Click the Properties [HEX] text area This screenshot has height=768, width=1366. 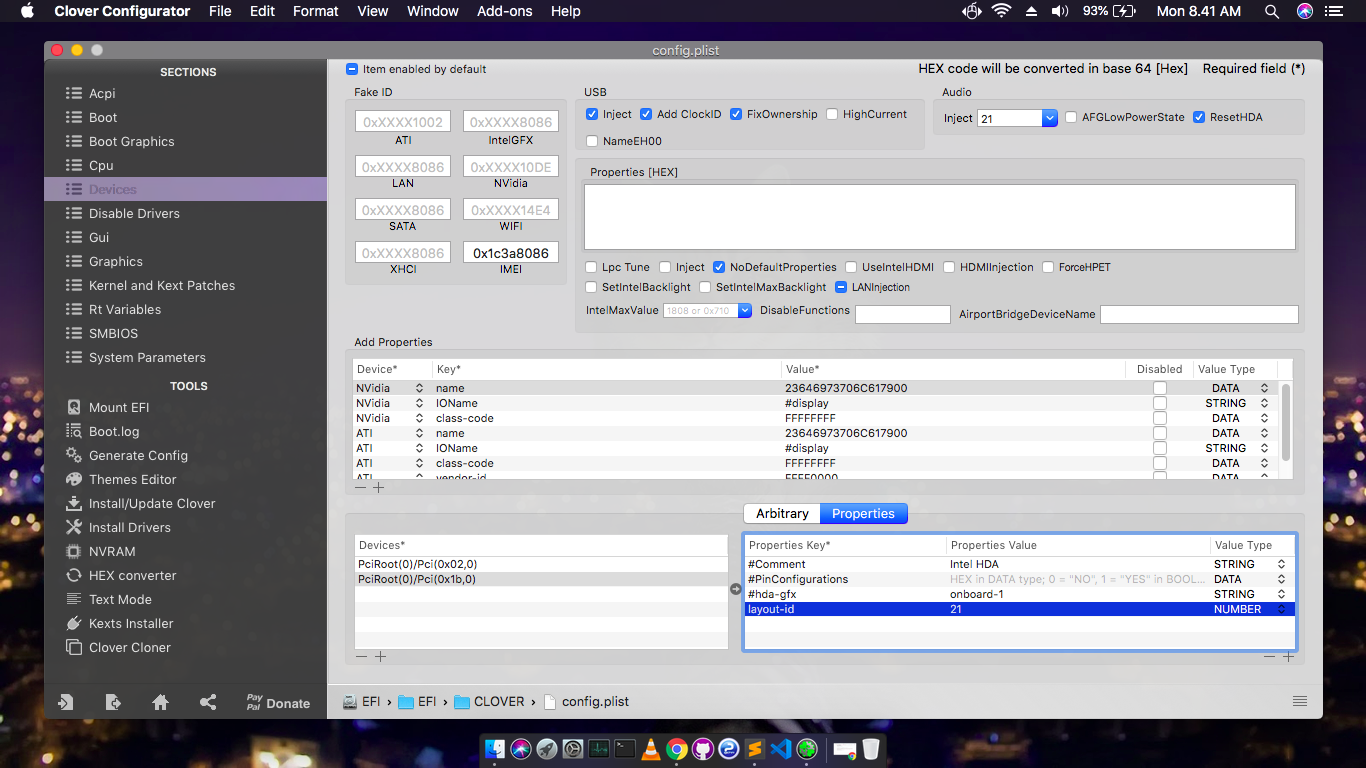pos(940,216)
